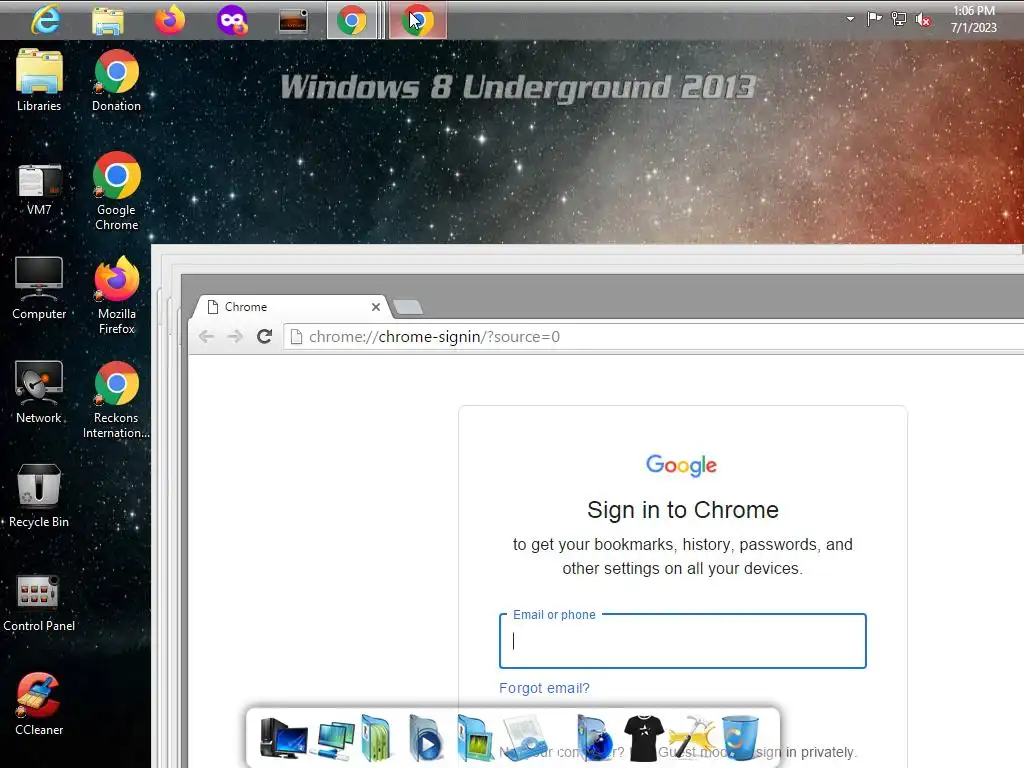Open pictures folder in dock
Screen dimensions: 1024x768
(474, 738)
